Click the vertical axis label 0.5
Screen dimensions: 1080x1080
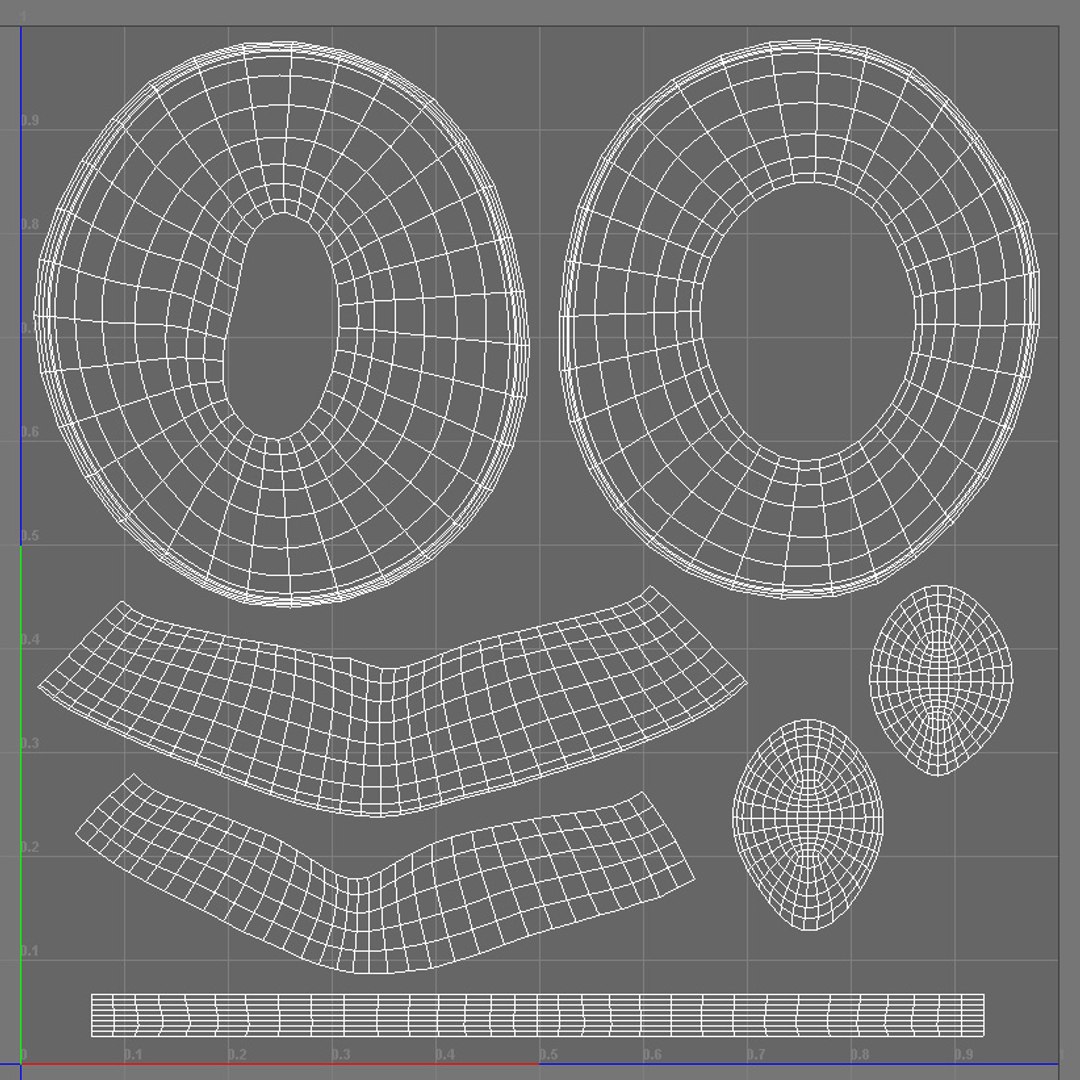(30, 536)
